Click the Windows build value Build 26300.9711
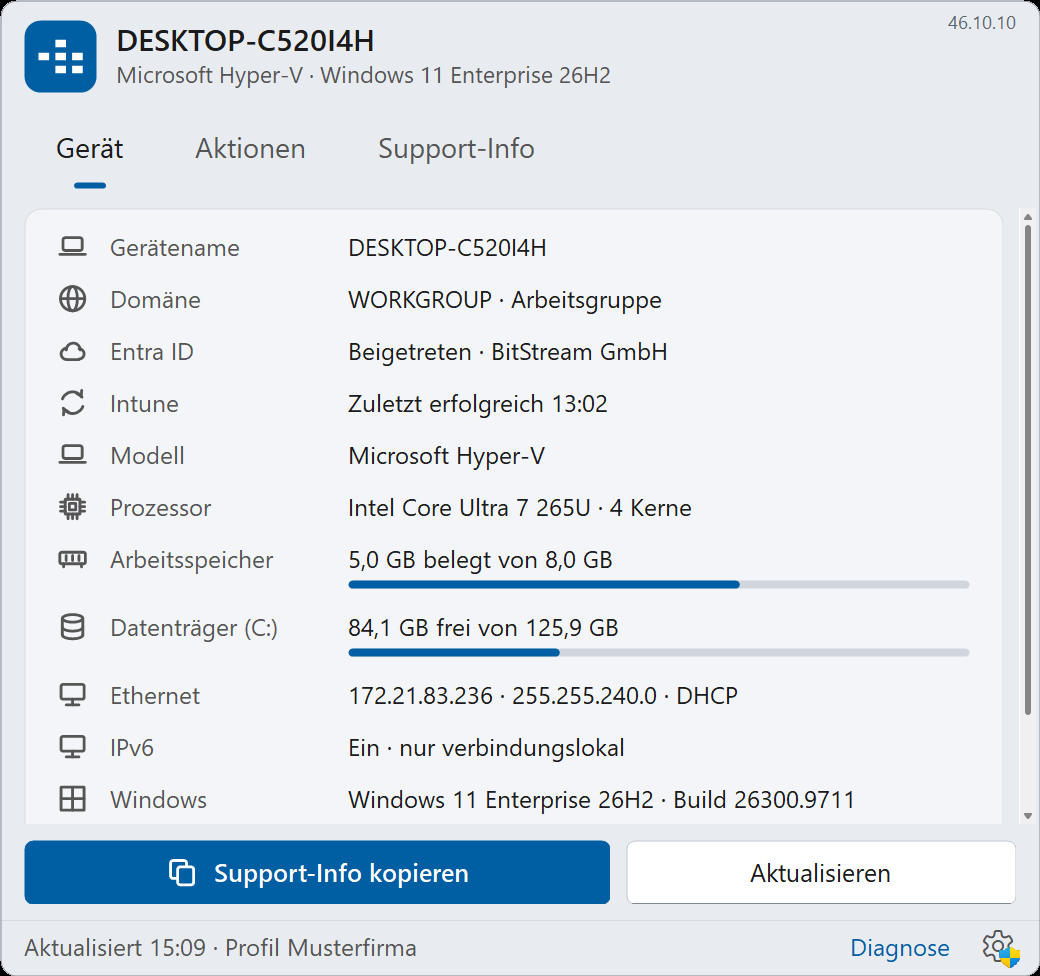Image resolution: width=1040 pixels, height=976 pixels. (x=764, y=800)
